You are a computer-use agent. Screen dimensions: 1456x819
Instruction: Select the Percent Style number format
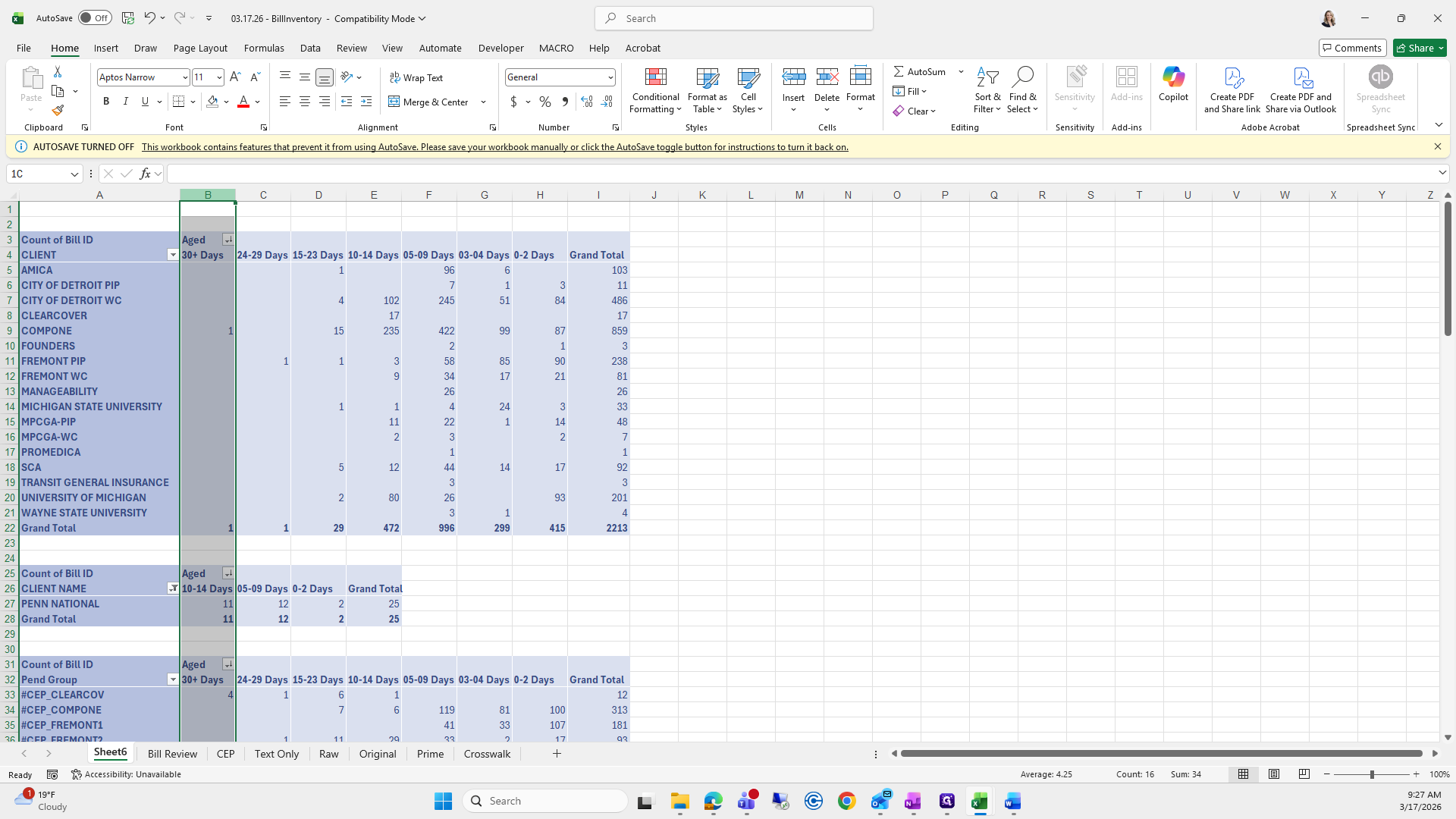(545, 102)
